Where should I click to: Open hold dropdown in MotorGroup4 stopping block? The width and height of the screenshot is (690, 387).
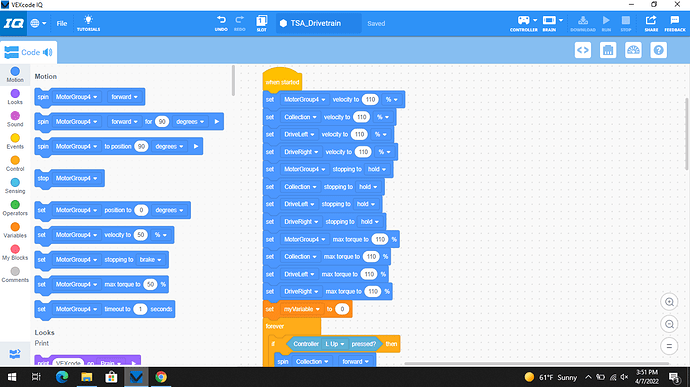coord(377,169)
